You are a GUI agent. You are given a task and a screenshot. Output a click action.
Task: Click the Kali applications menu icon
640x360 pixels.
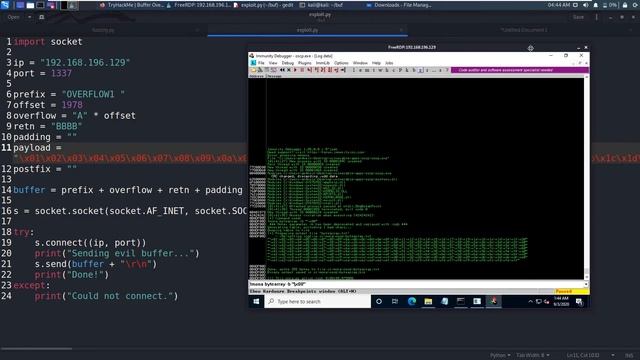pos(5,5)
